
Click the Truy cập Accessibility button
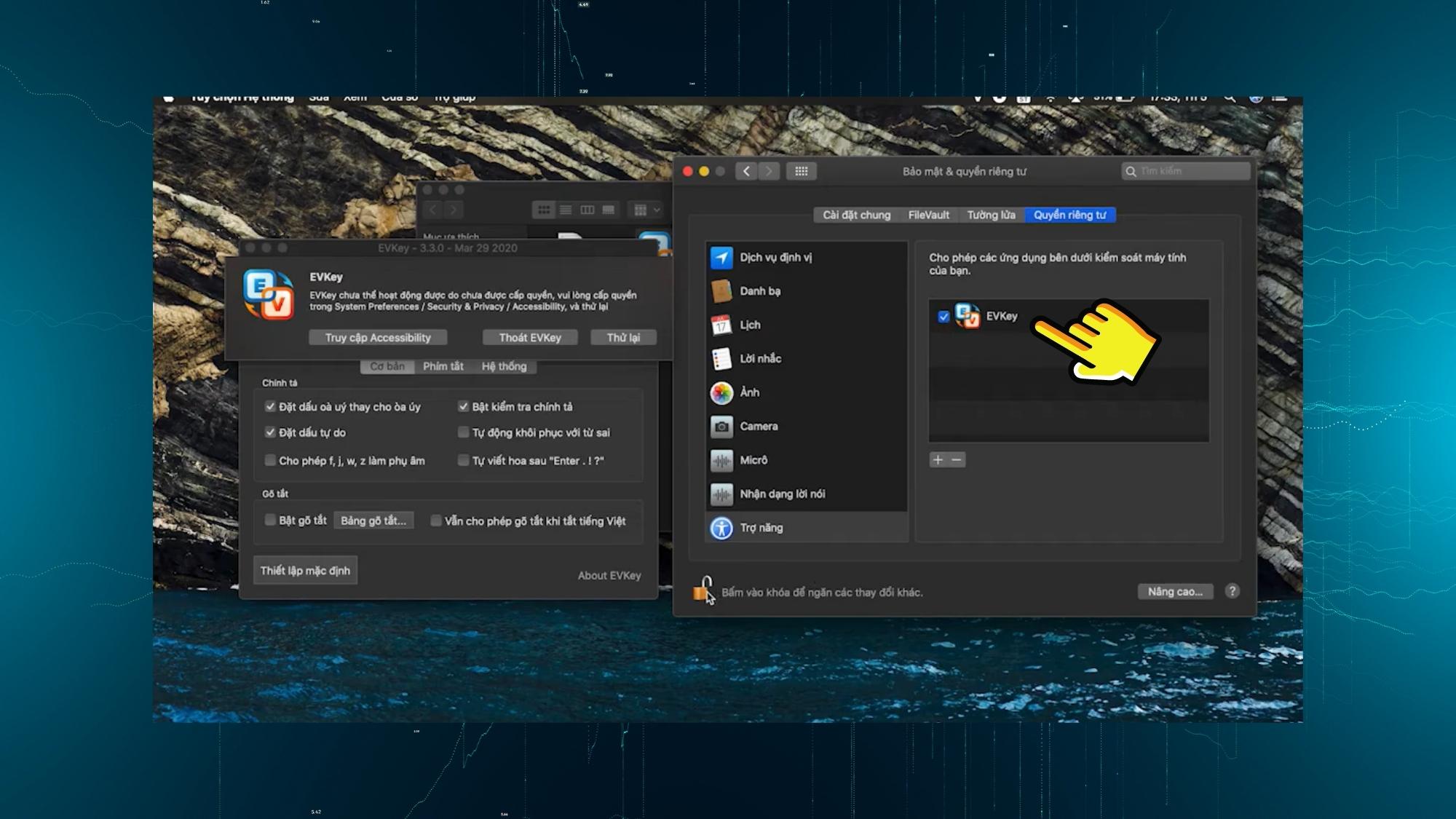click(x=377, y=336)
